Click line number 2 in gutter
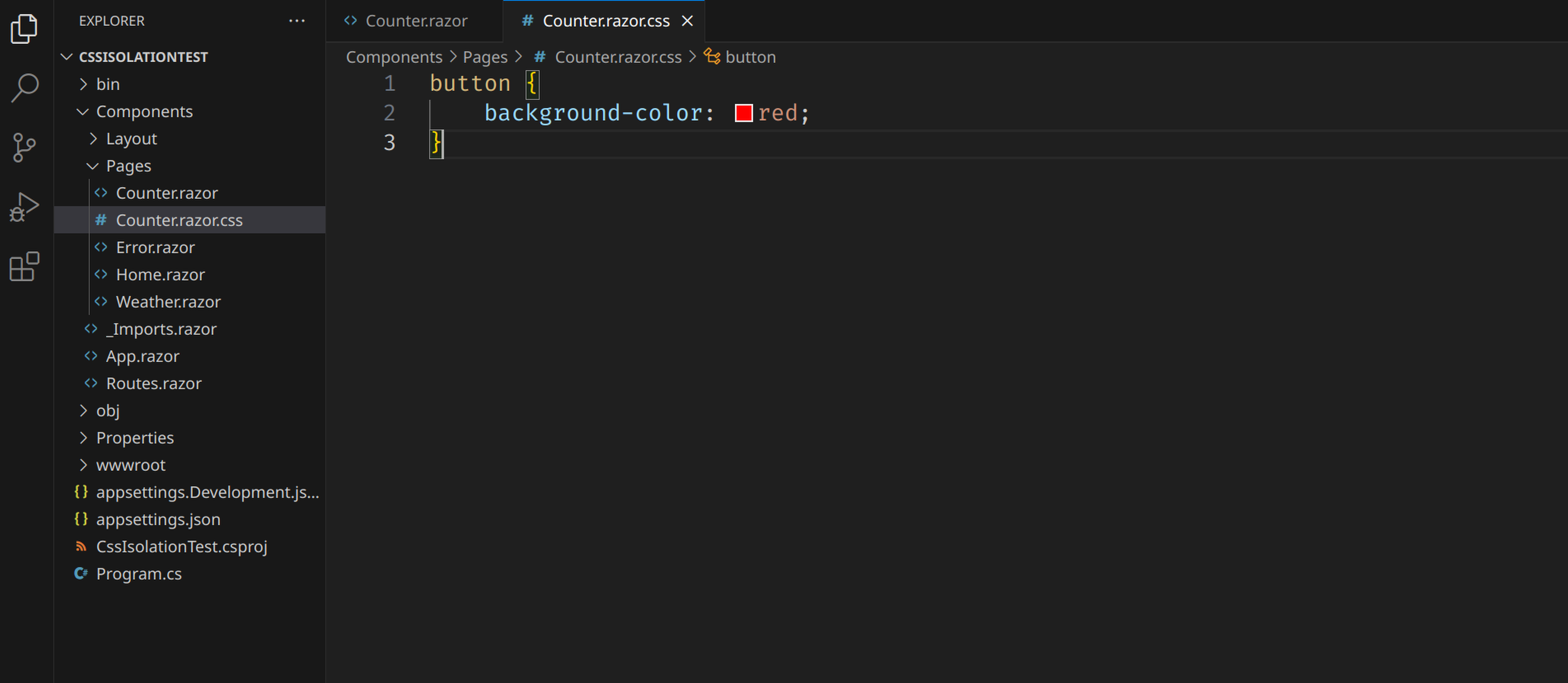This screenshot has height=683, width=1568. pos(389,113)
